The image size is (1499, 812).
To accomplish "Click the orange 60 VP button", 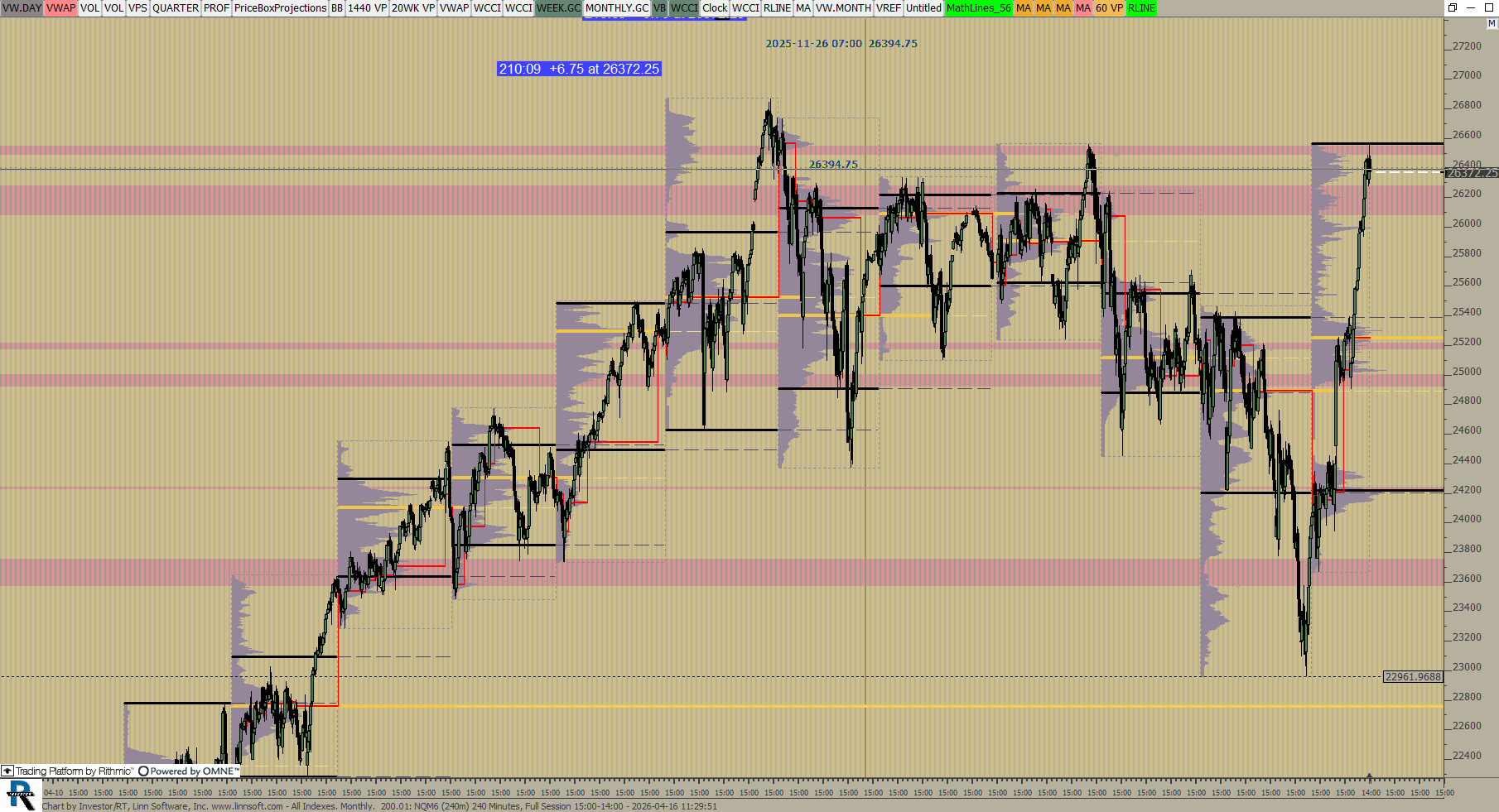I will click(x=1109, y=8).
